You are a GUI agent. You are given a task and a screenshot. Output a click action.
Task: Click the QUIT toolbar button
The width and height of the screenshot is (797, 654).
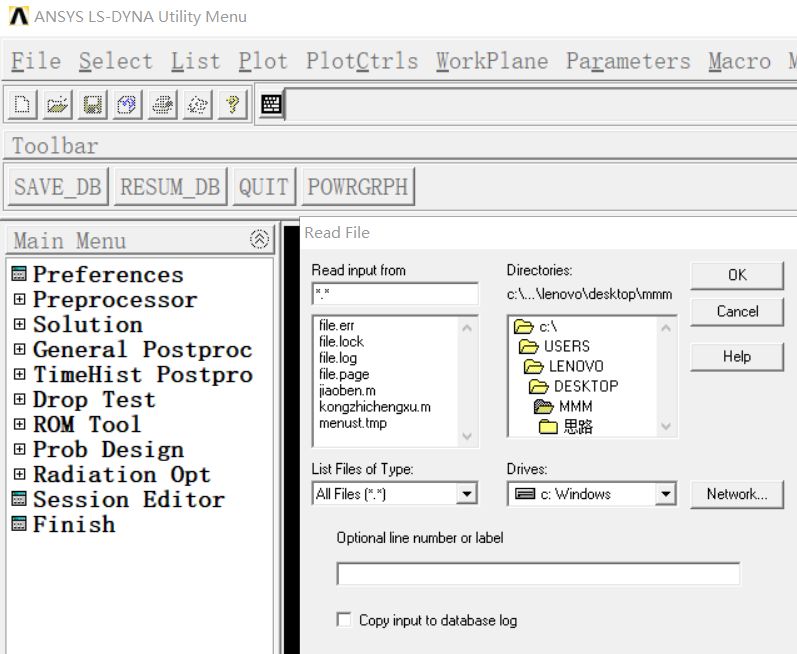click(264, 186)
